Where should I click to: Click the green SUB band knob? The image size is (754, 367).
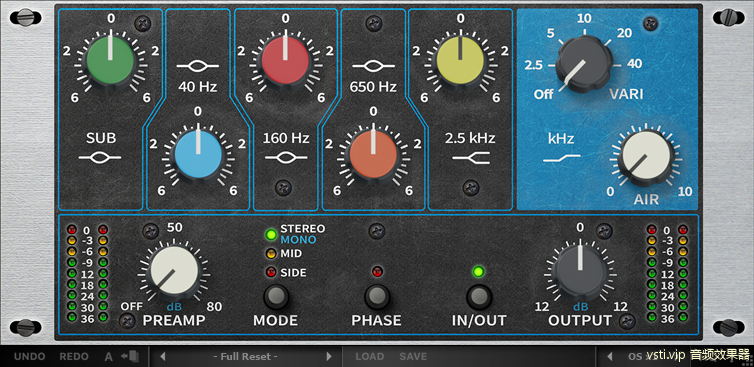pos(110,61)
